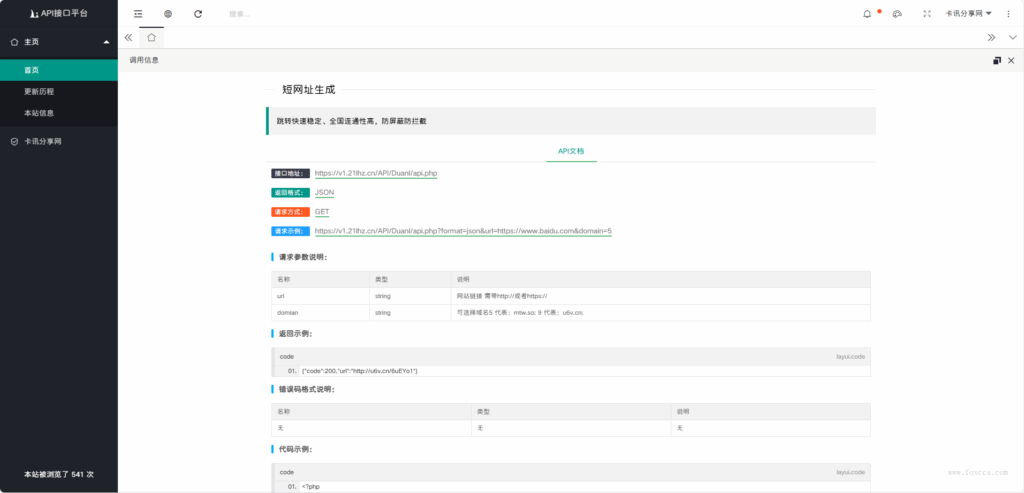Open 更新历程 in the sidebar

tap(59, 91)
